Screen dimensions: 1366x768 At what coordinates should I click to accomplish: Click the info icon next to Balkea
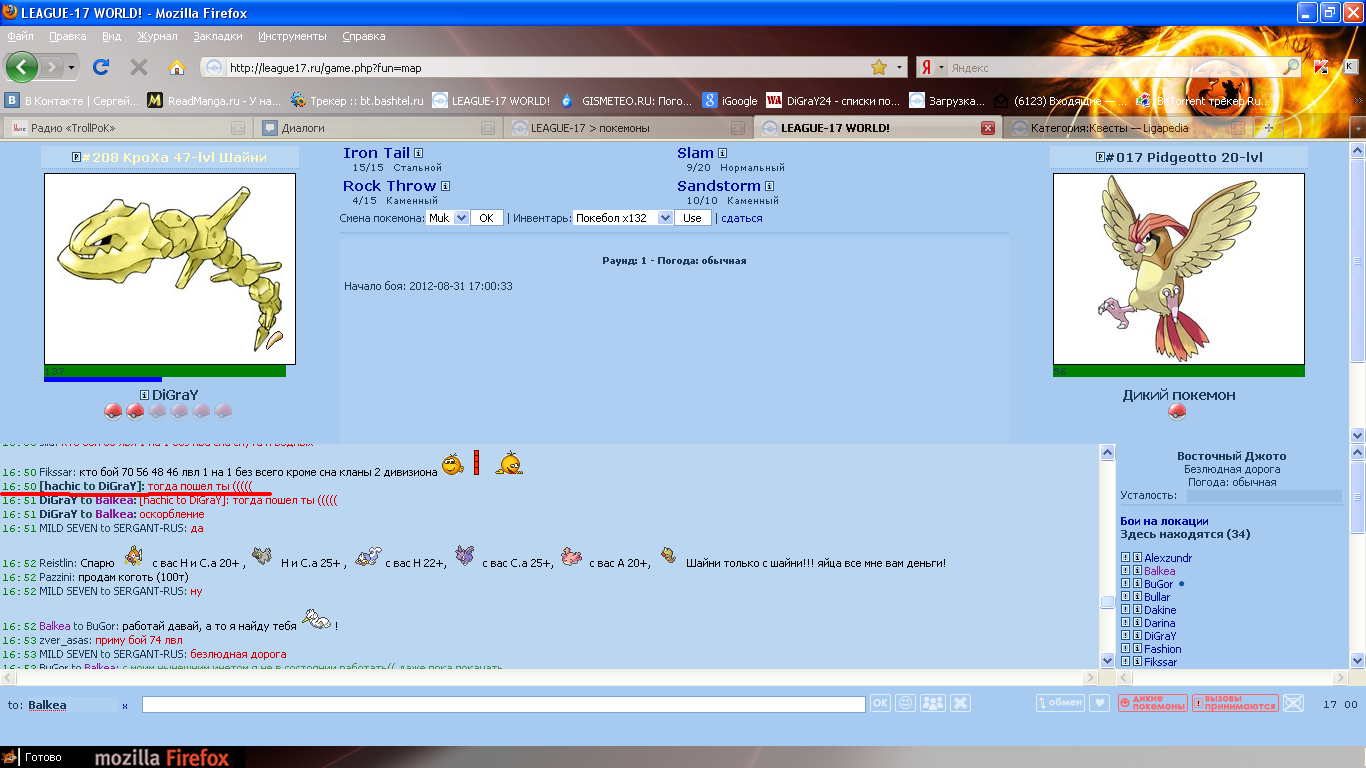tap(1137, 571)
